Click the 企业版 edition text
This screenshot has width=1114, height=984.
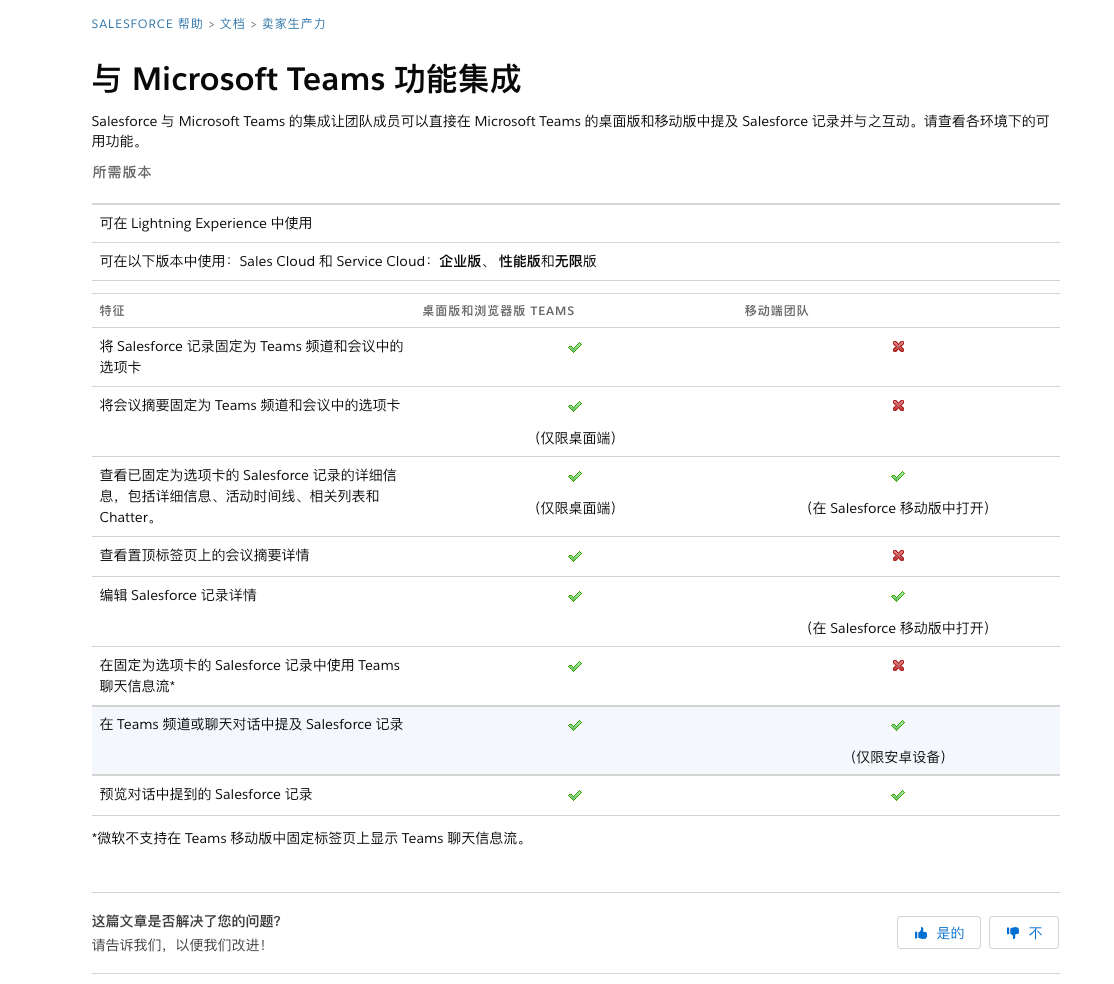(460, 261)
